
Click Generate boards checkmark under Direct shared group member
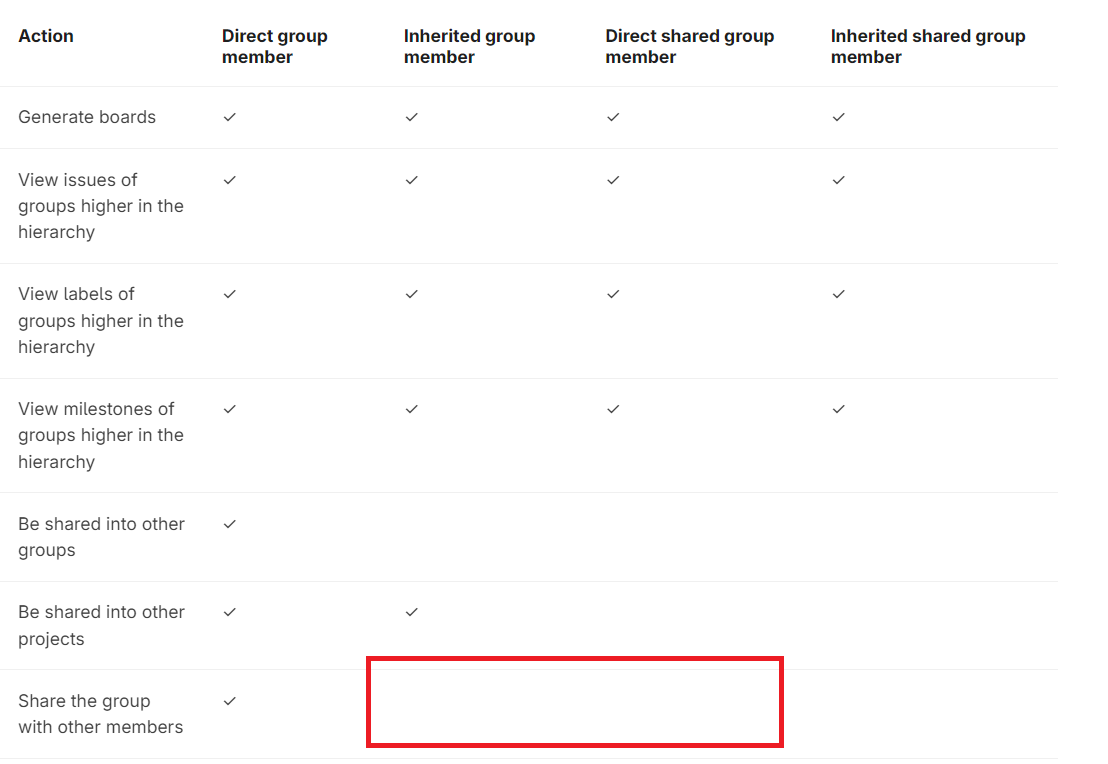point(613,117)
